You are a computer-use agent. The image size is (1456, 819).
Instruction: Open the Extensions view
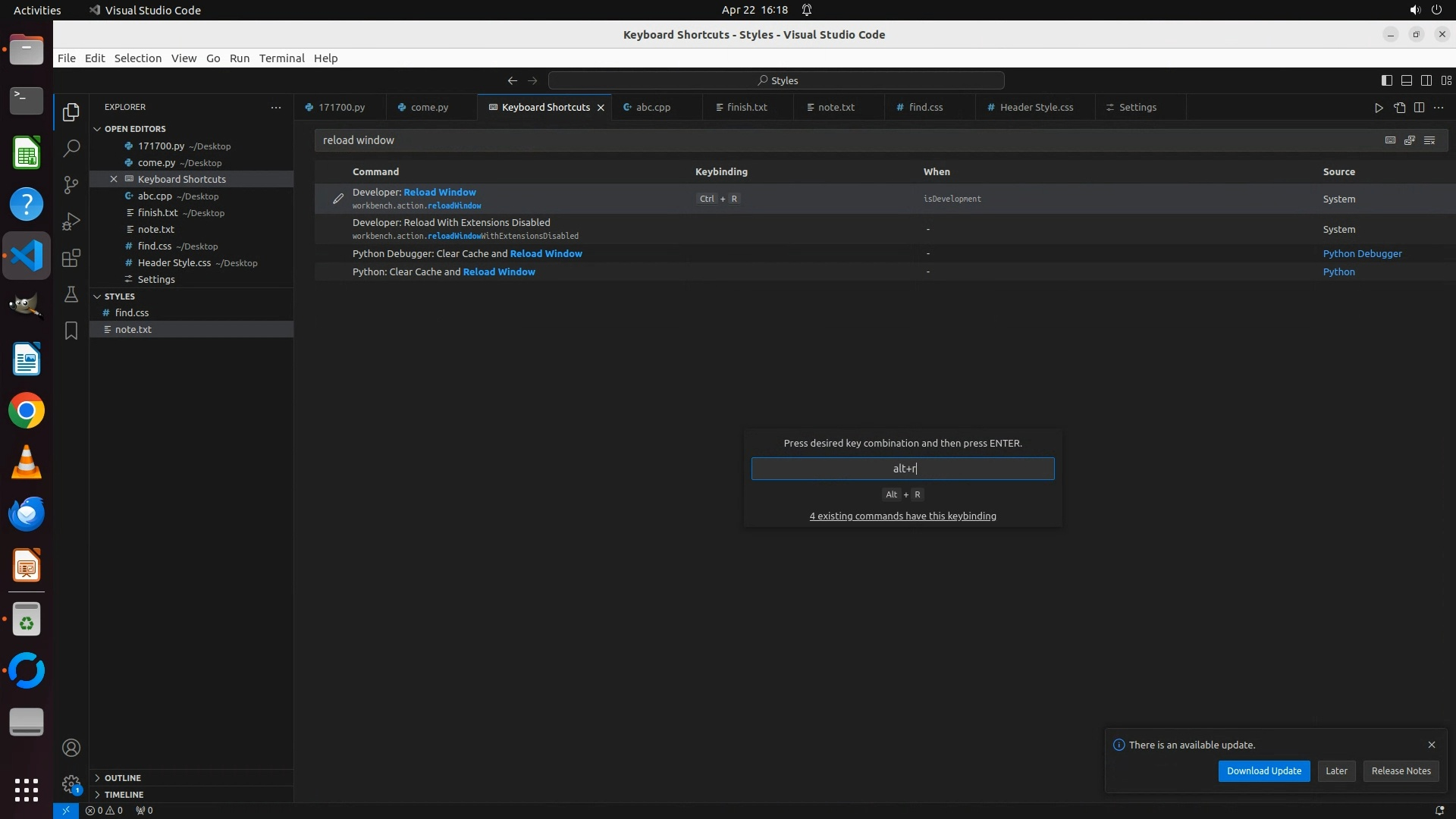(71, 258)
